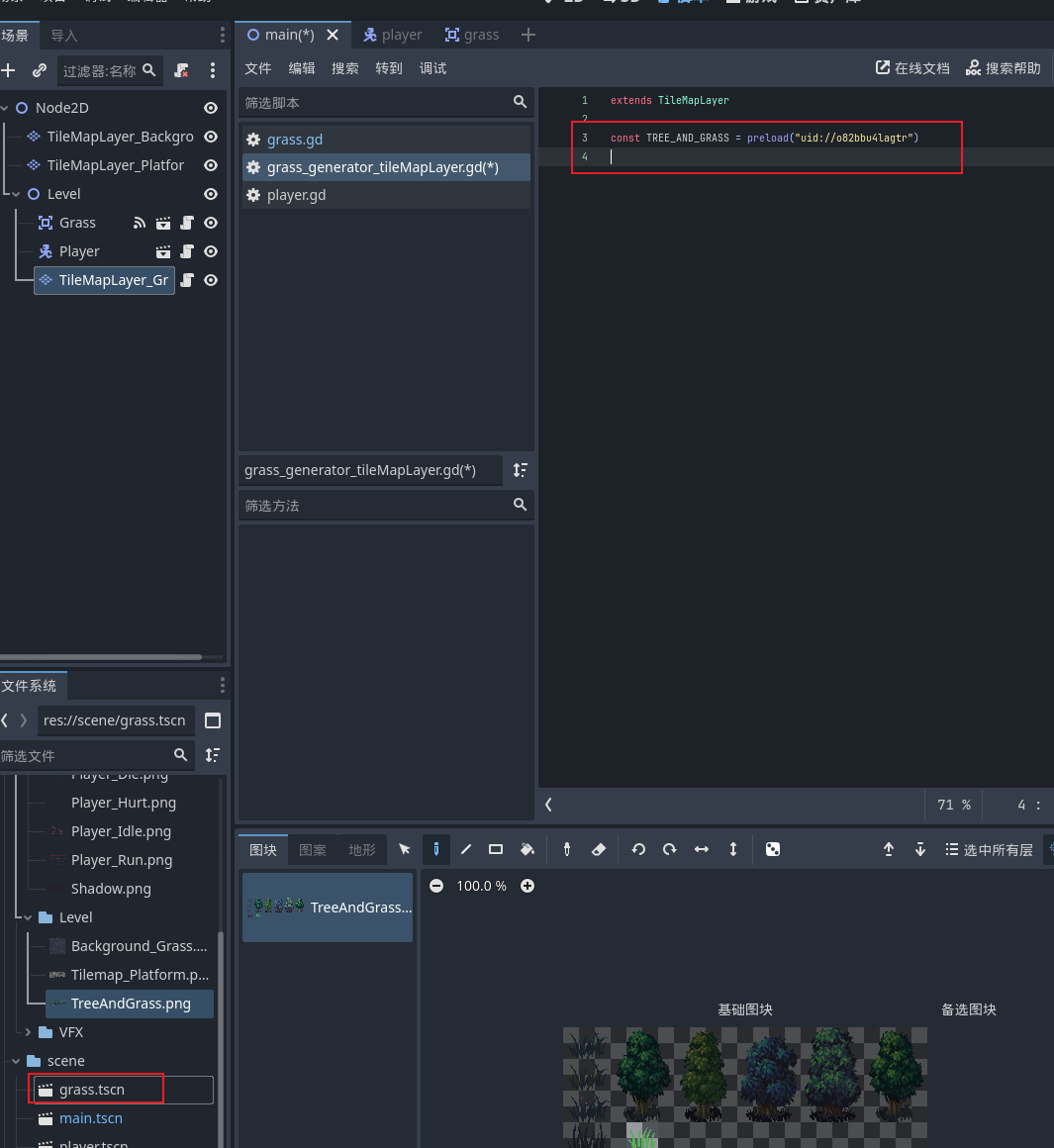Switch to the player scene tab
This screenshot has height=1148, width=1054.
(x=393, y=35)
